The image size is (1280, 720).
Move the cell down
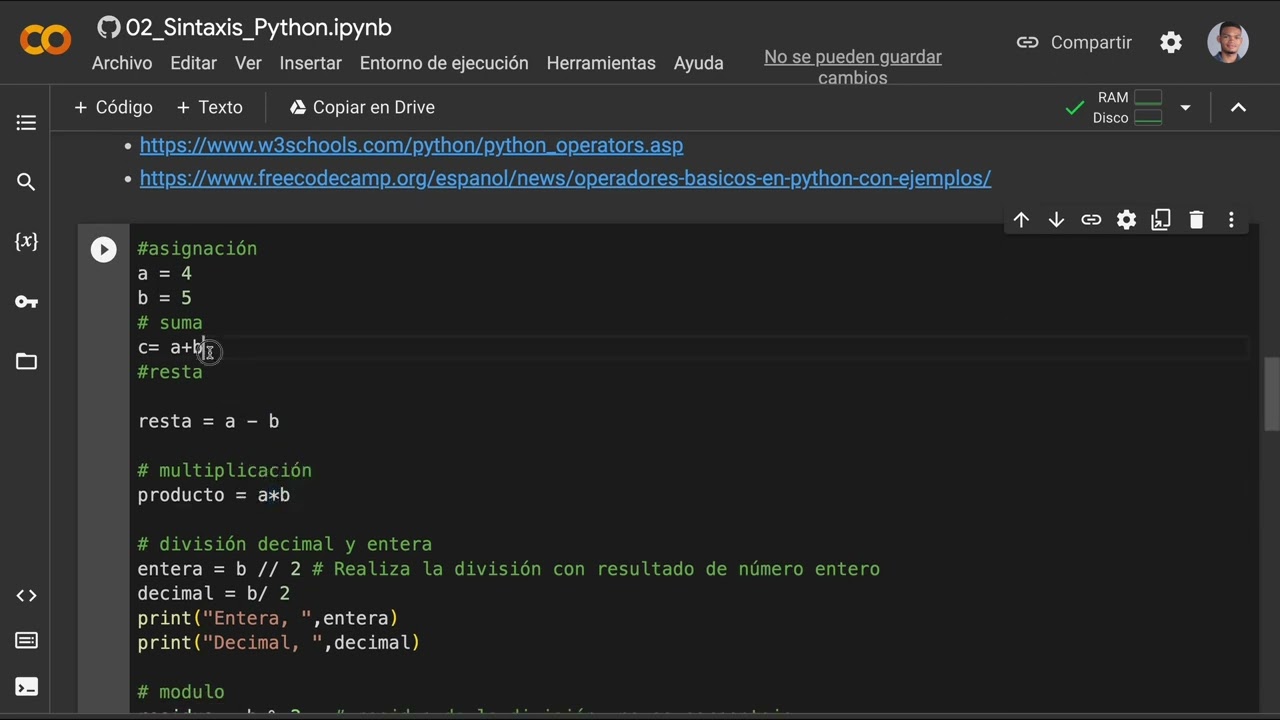(x=1056, y=220)
